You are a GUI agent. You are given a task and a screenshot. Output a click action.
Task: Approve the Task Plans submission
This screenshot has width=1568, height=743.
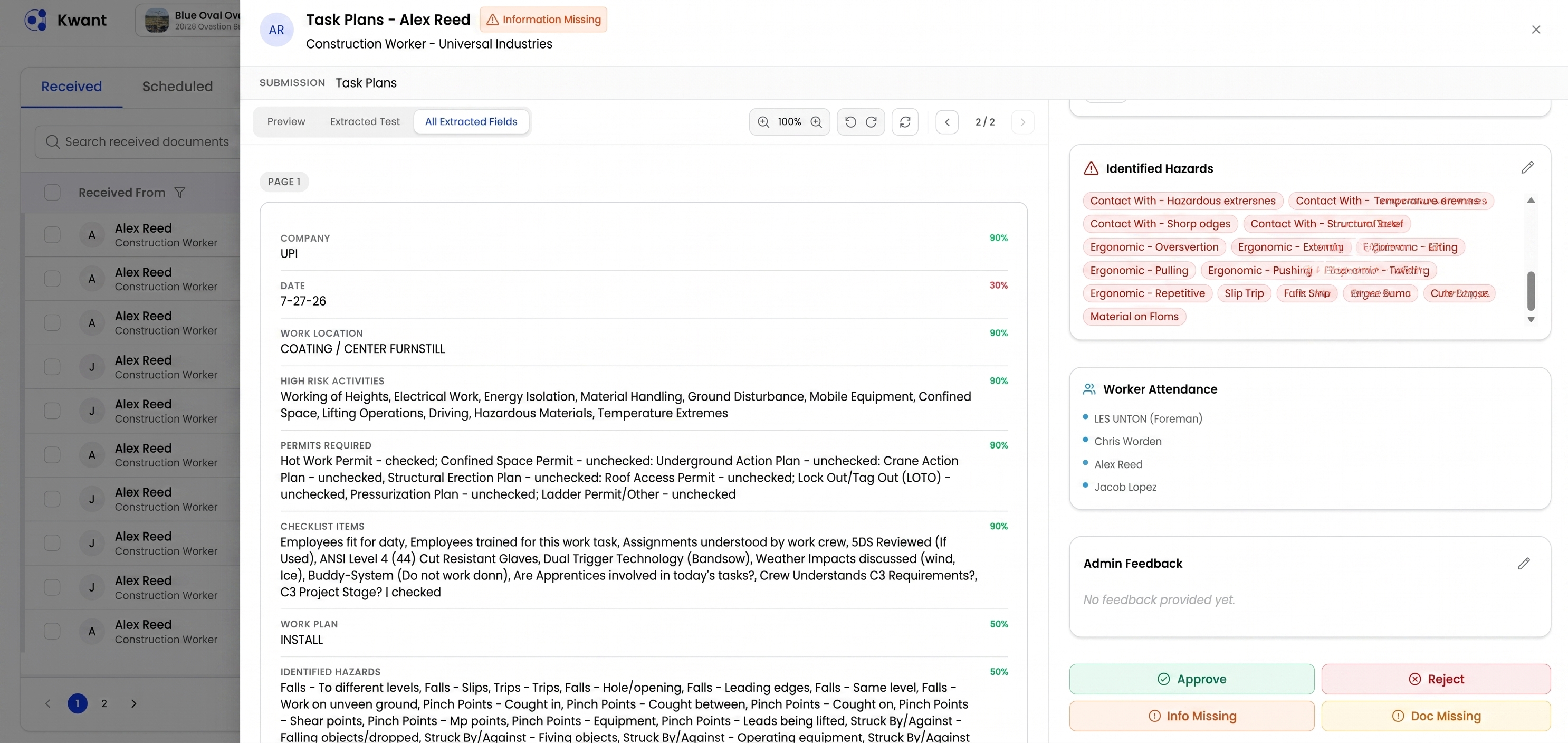1192,679
